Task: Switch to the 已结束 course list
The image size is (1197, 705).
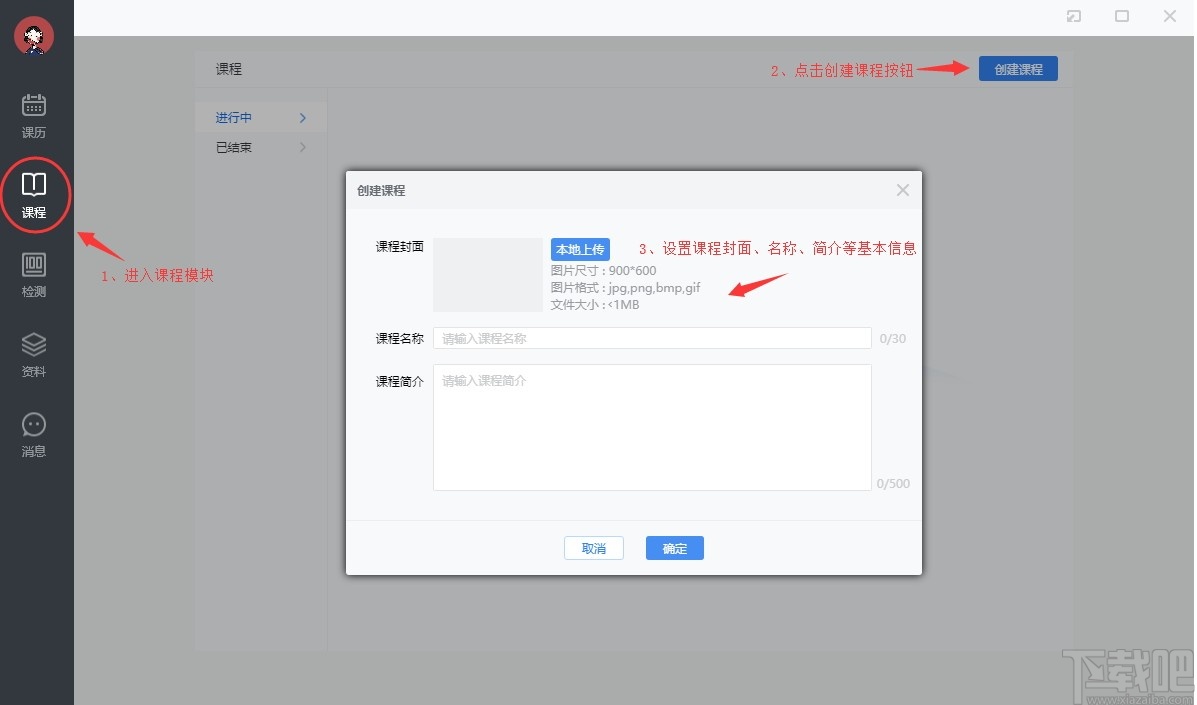Action: 233,147
